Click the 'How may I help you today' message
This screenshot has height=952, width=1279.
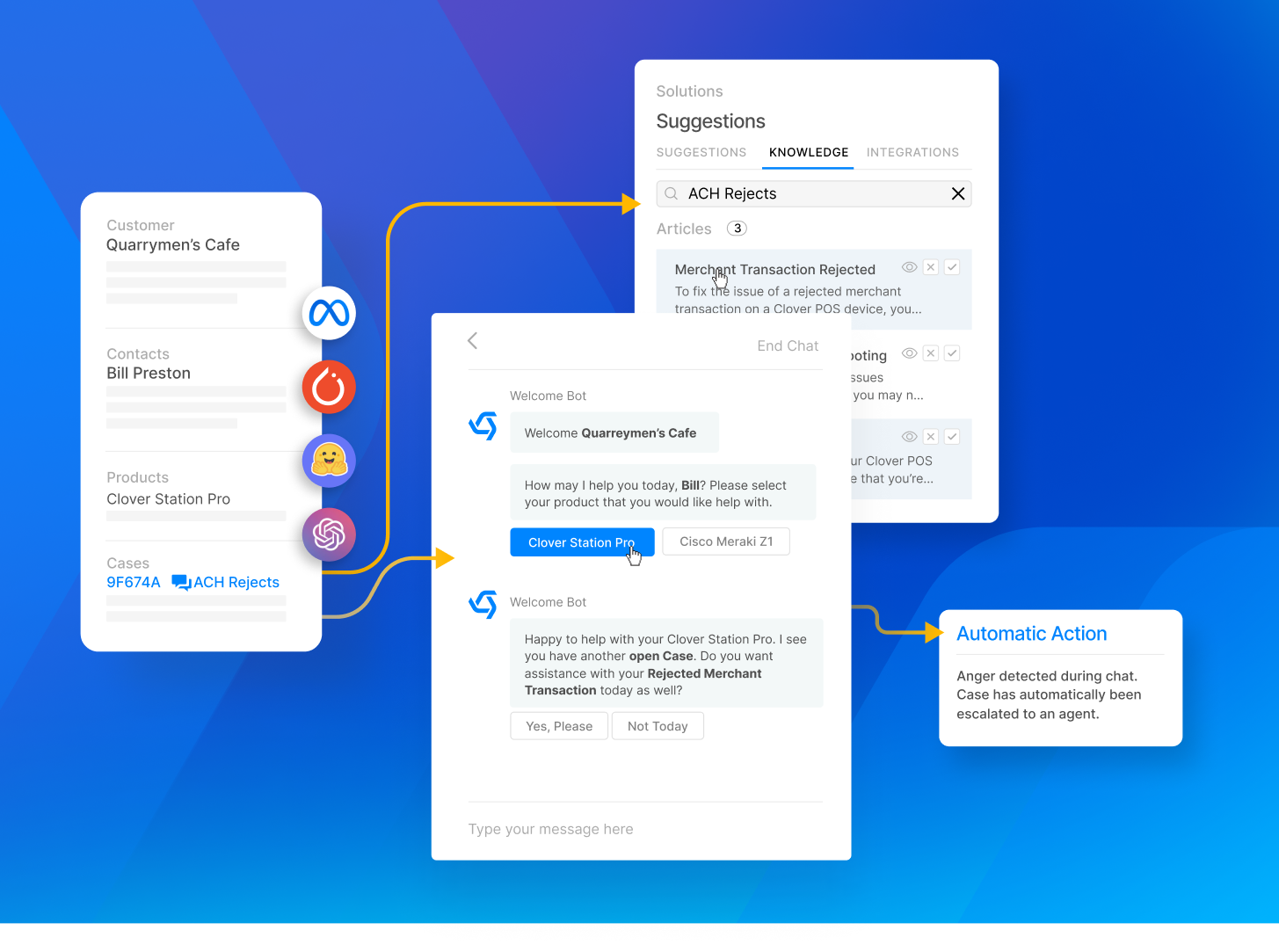click(664, 493)
